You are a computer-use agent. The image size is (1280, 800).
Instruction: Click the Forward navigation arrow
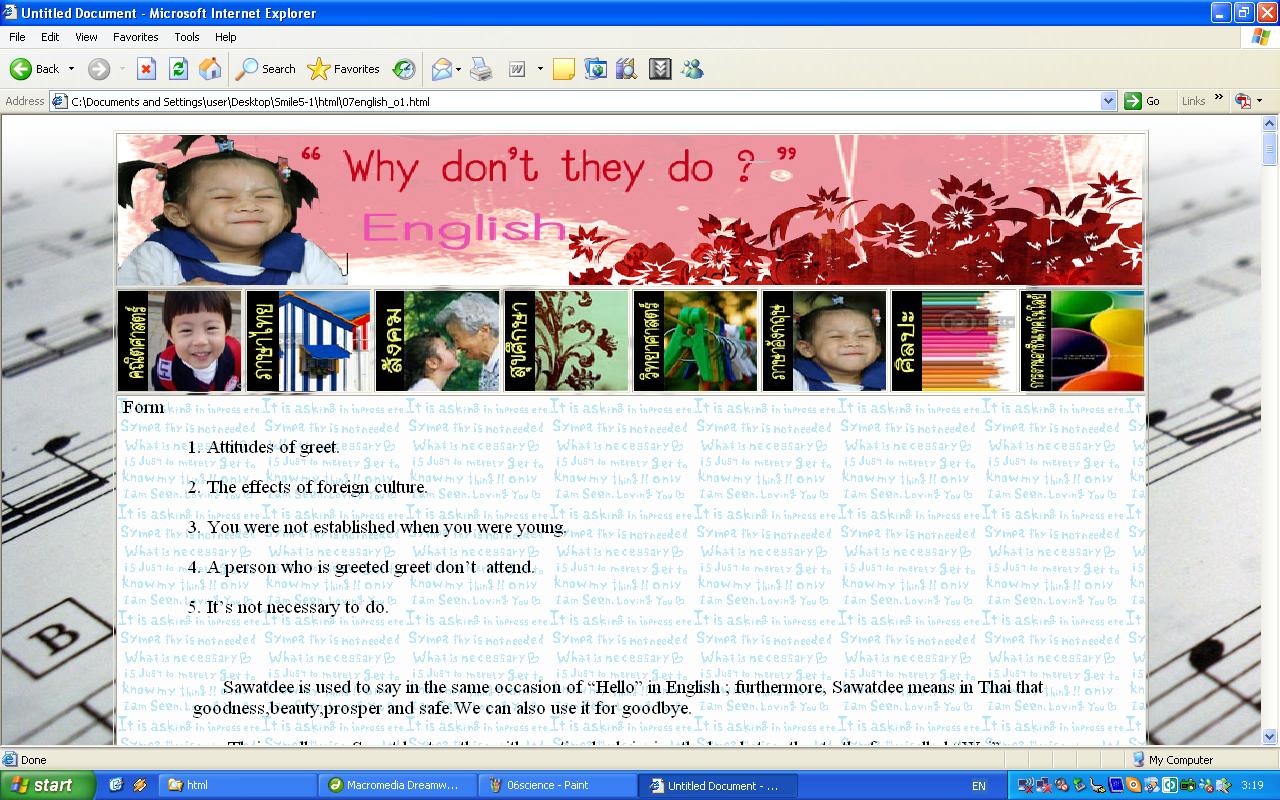point(99,69)
